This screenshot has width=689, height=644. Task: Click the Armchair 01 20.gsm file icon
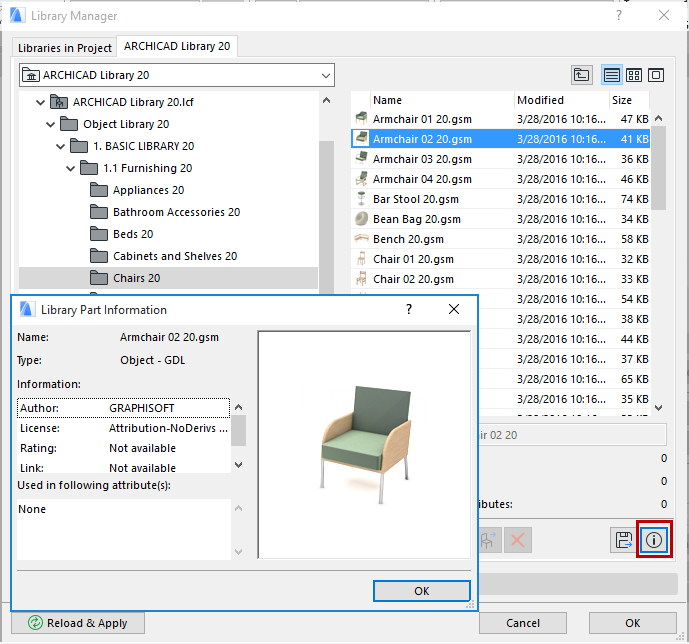361,119
